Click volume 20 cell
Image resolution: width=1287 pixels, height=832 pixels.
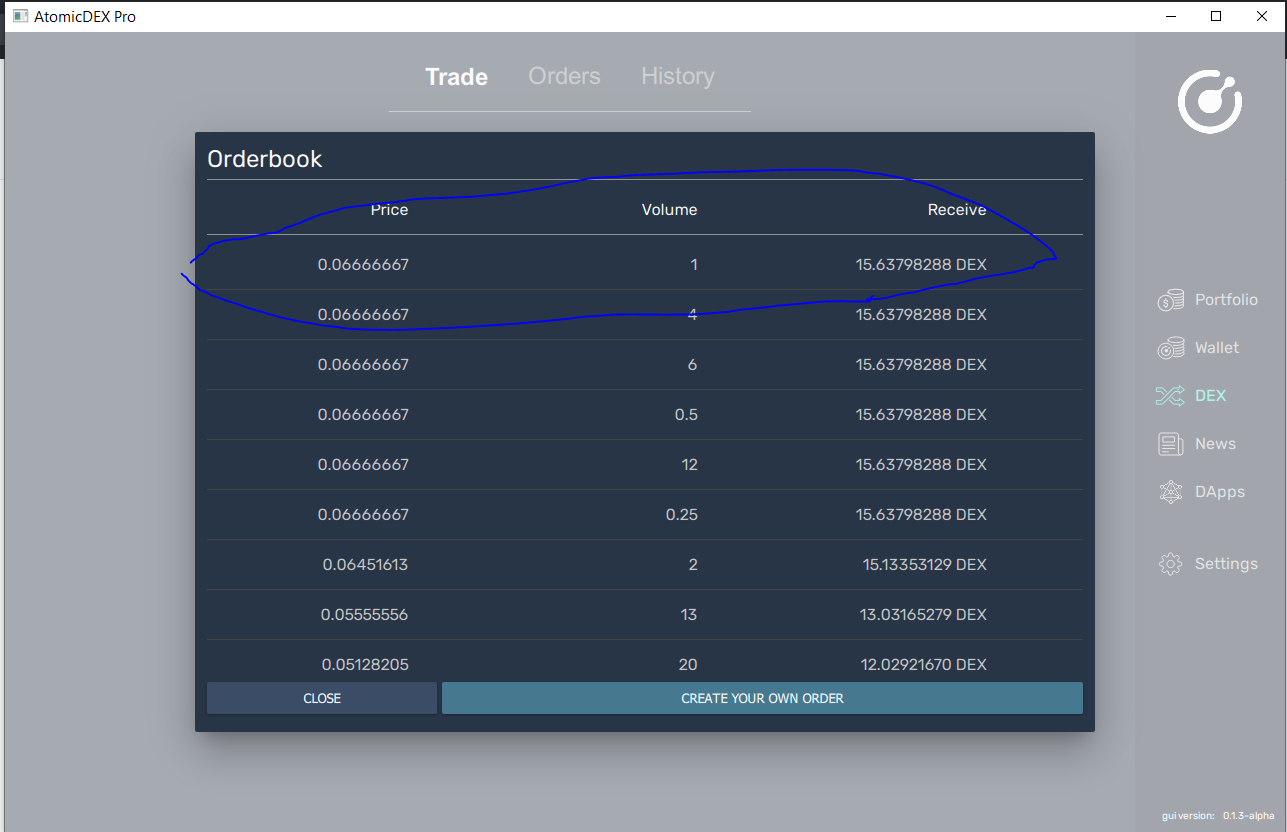coord(687,665)
